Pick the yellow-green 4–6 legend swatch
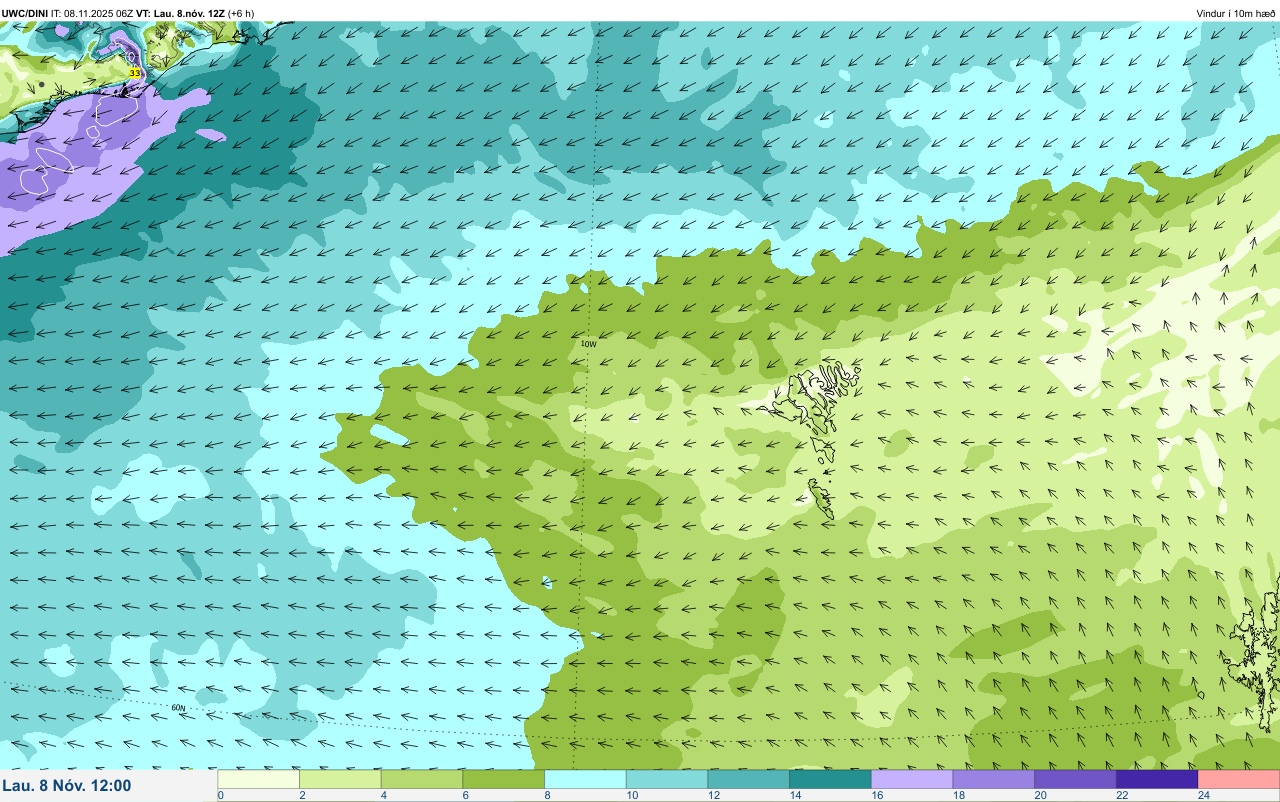Viewport: 1280px width, 802px height. tap(423, 779)
